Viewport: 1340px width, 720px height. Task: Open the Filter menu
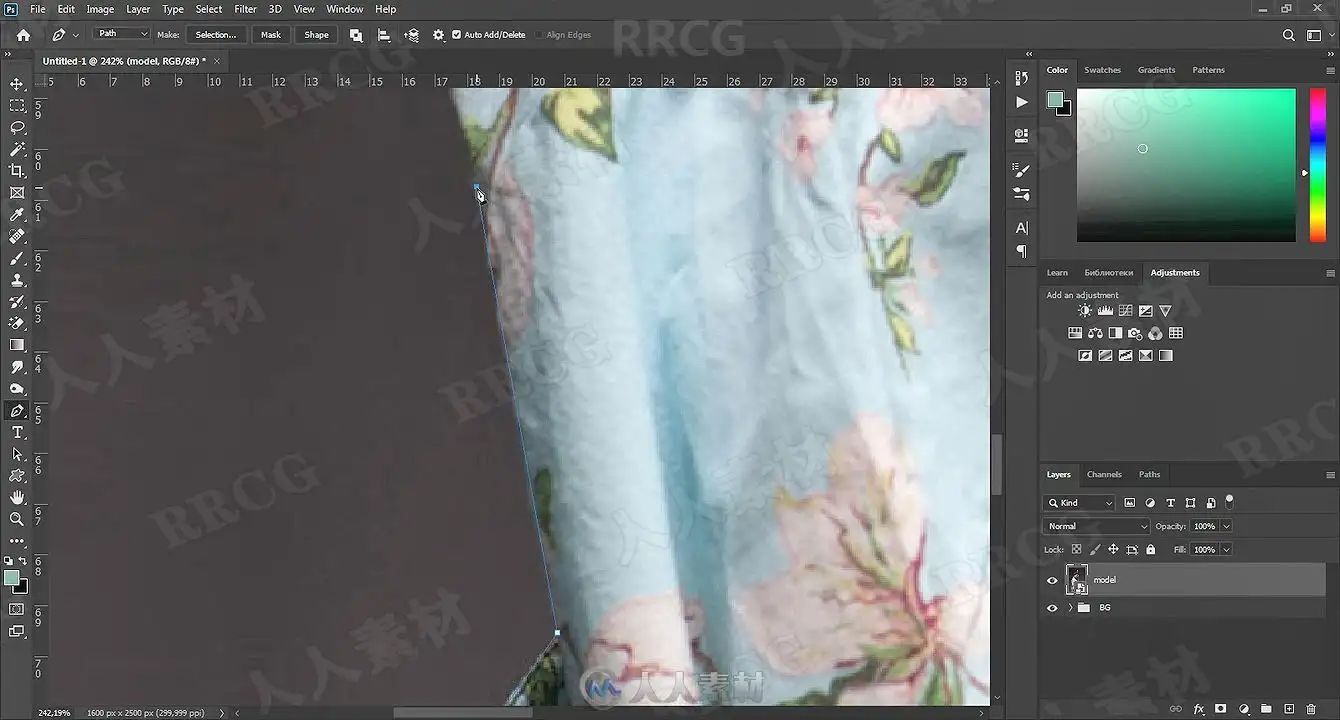[246, 9]
